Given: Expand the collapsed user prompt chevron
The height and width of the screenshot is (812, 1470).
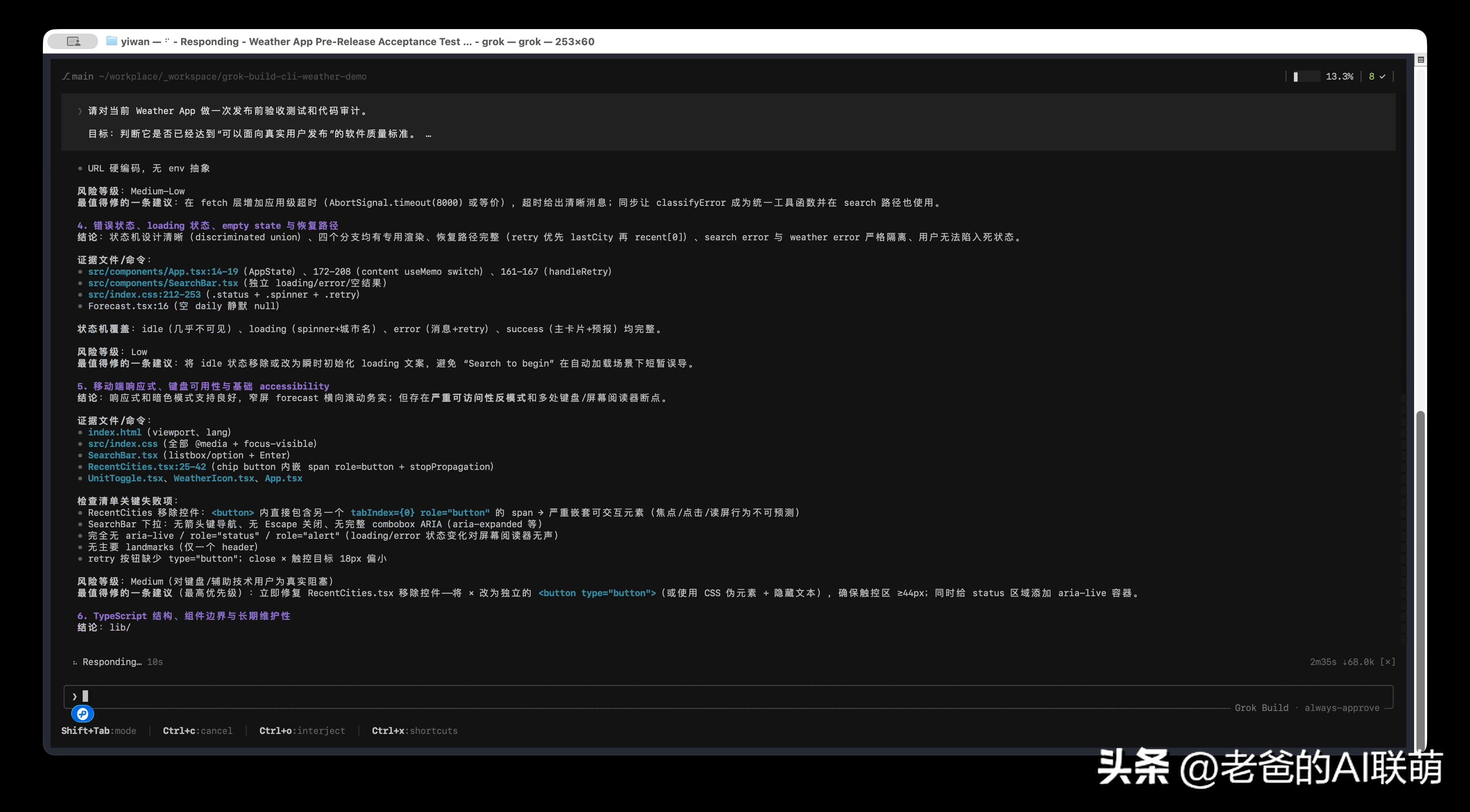Looking at the screenshot, I should (x=80, y=111).
